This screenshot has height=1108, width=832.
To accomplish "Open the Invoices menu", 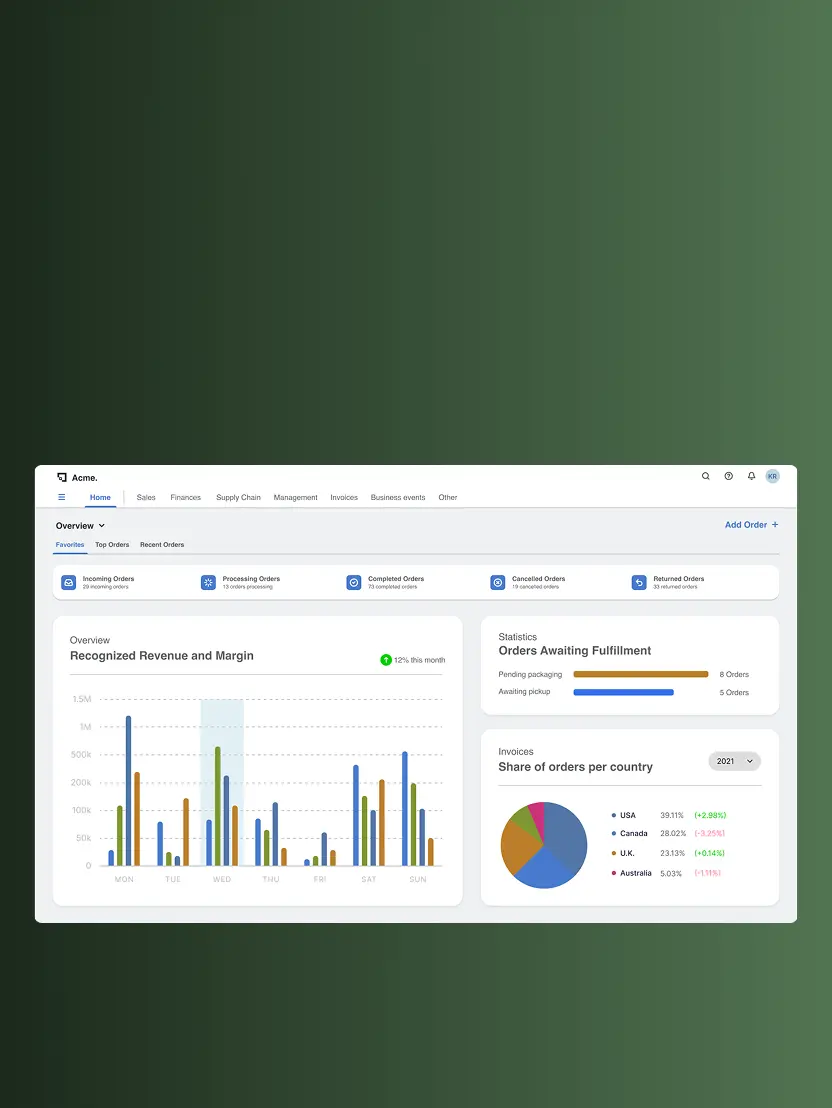I will (x=344, y=497).
